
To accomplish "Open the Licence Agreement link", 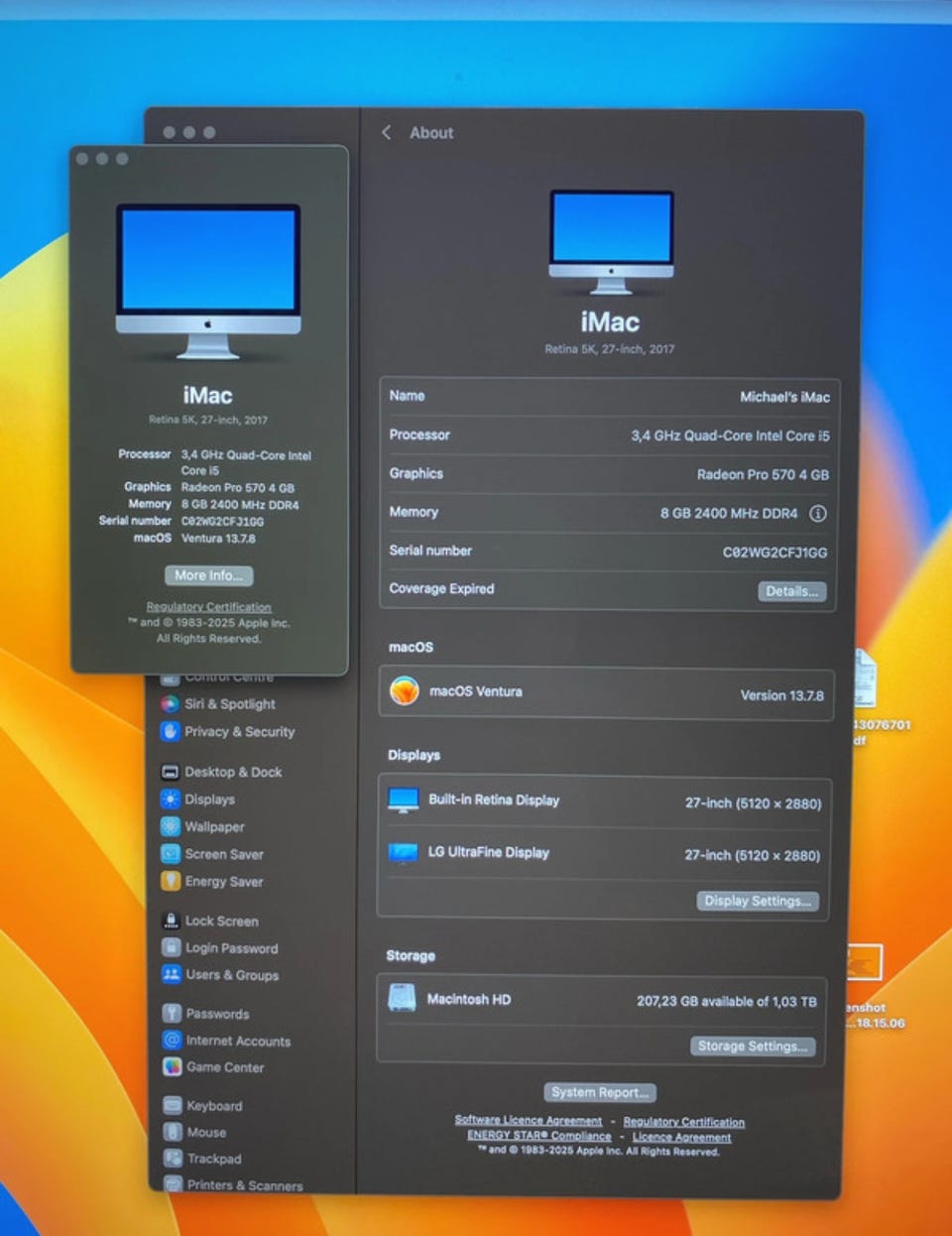I will pos(682,1137).
